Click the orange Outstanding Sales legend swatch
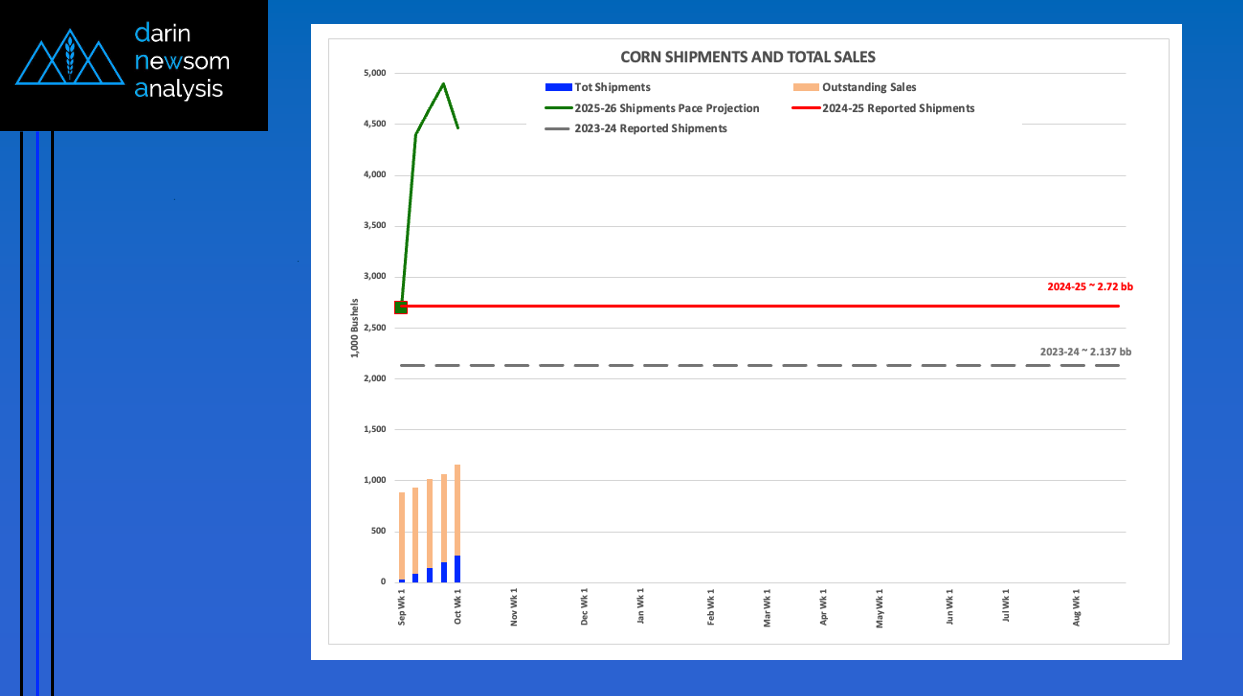 click(x=805, y=88)
